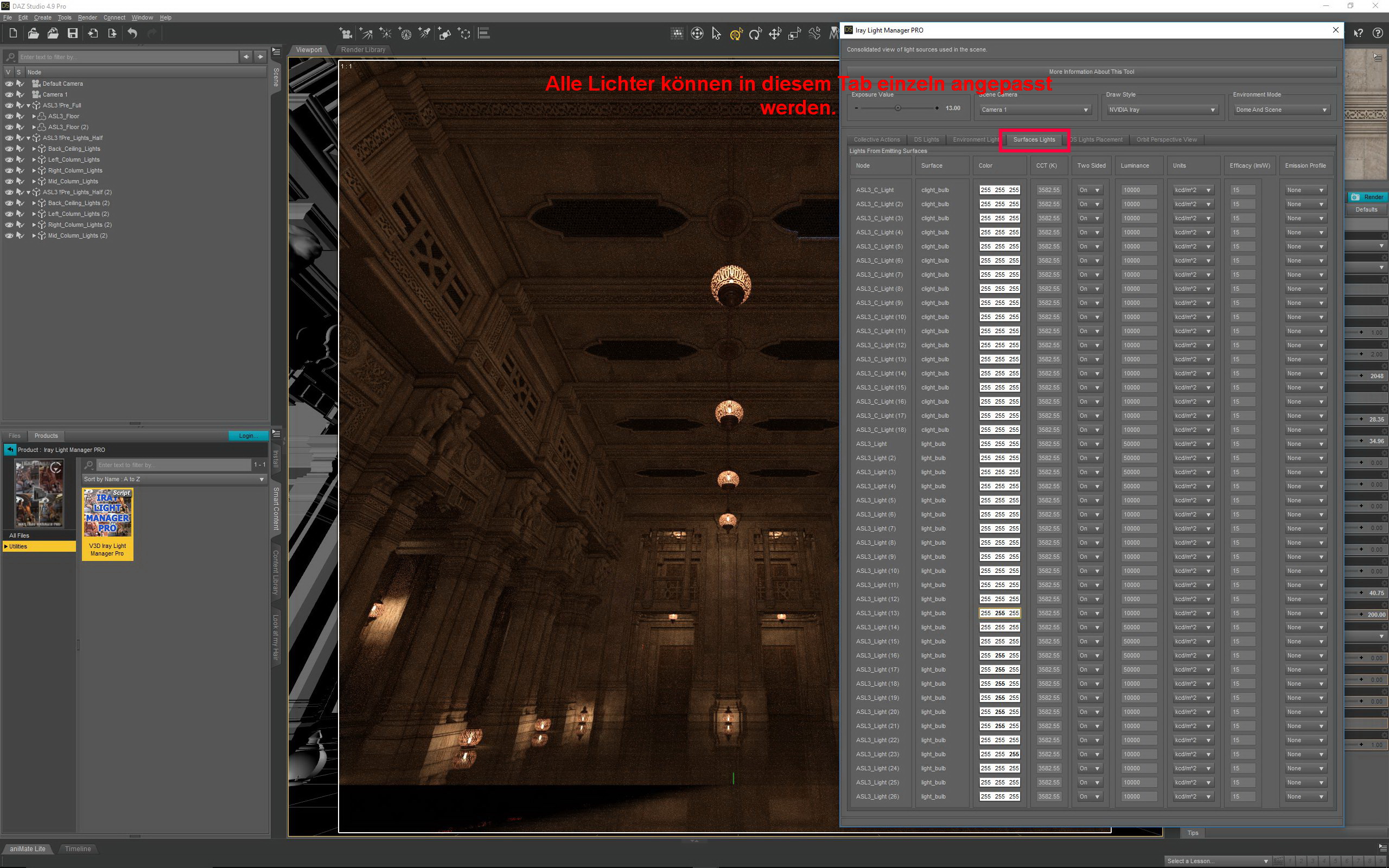Open Scene Camera dropdown showing Camera 1

[1034, 110]
